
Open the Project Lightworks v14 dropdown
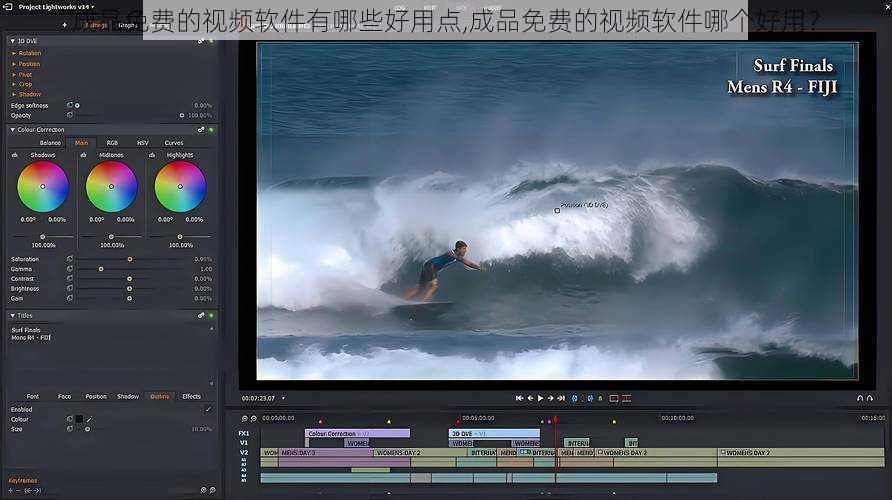click(x=93, y=7)
